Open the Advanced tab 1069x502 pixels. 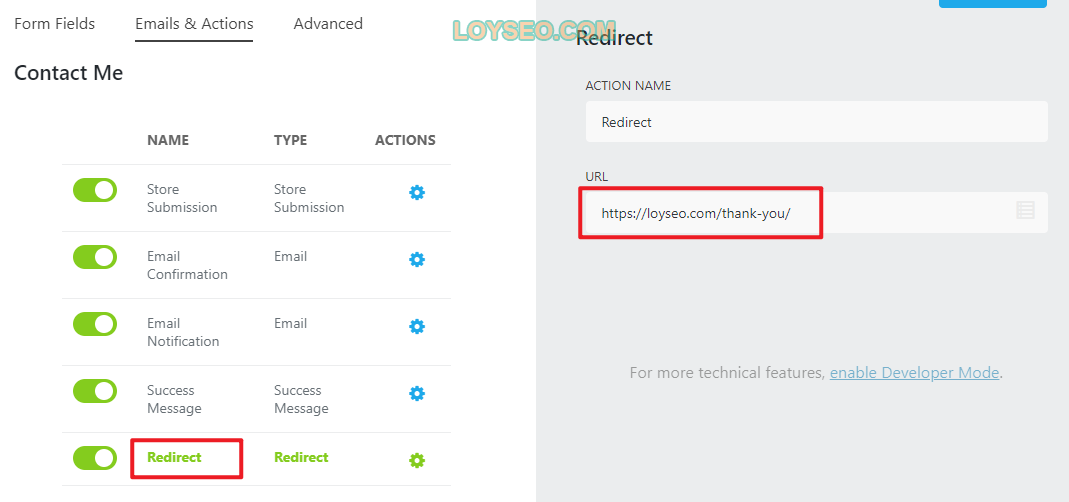point(328,23)
